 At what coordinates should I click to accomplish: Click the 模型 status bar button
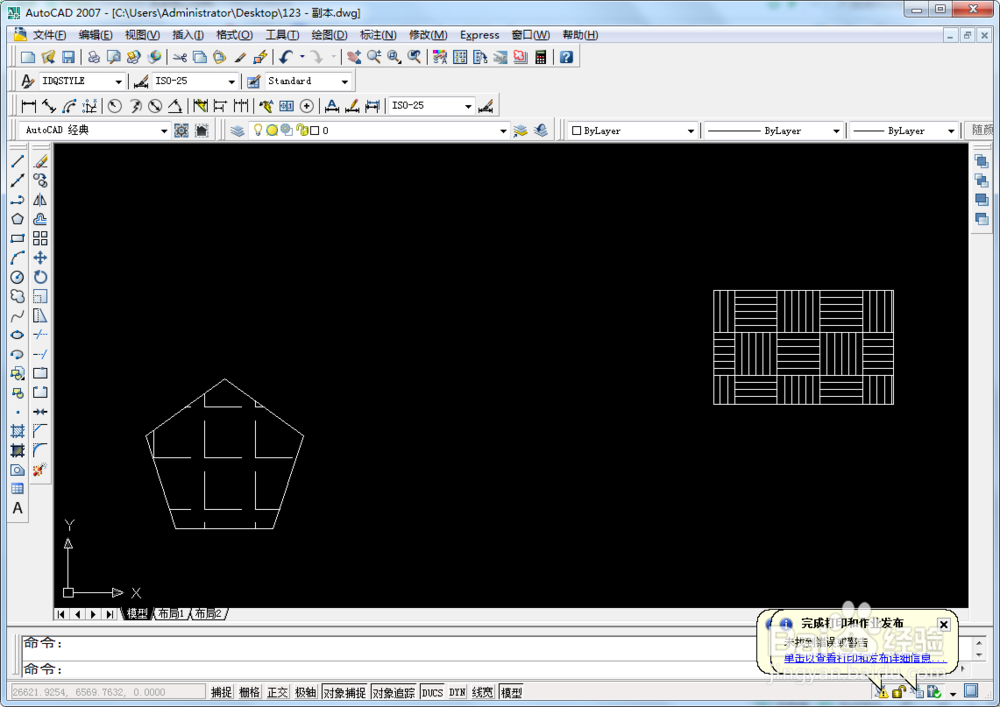[511, 692]
